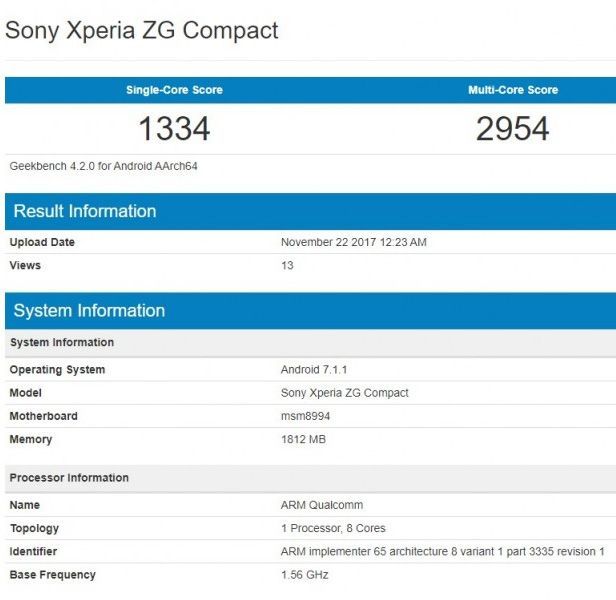This screenshot has height=600, width=616.
Task: Click the Result Information section header
Action: (85, 211)
